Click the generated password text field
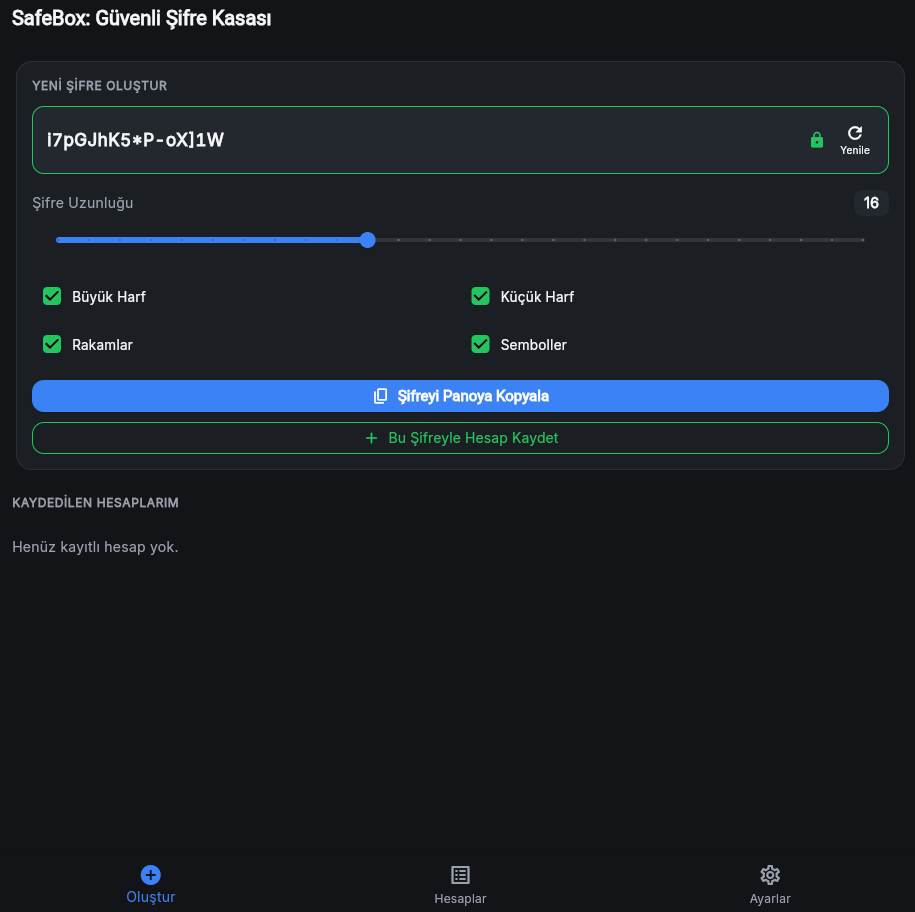Viewport: 915px width, 912px height. tap(460, 140)
